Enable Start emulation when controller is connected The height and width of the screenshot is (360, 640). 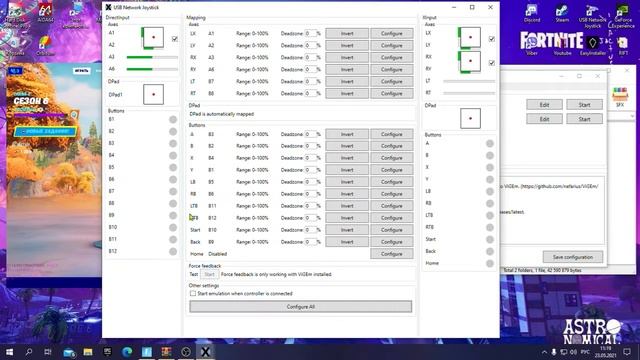click(x=193, y=293)
